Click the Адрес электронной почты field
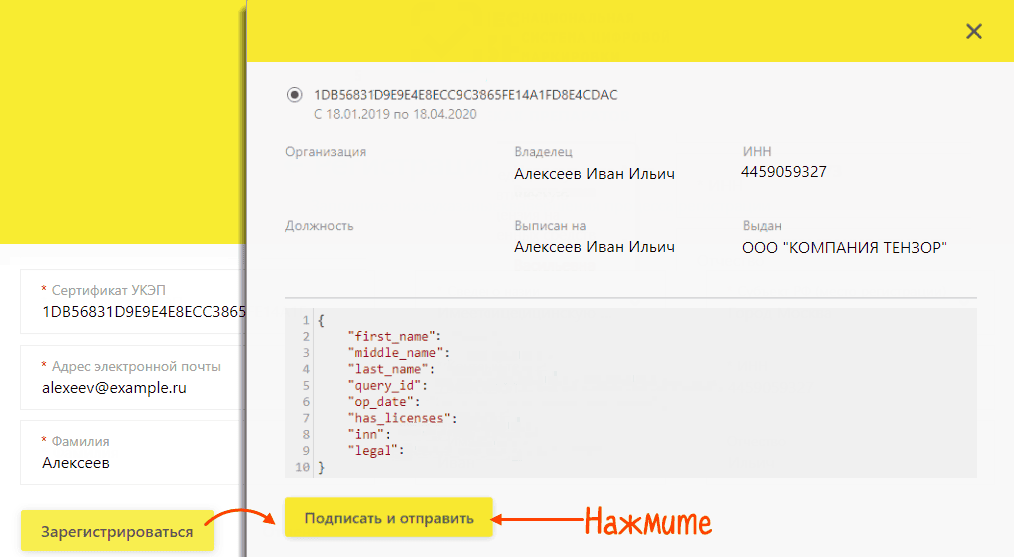The height and width of the screenshot is (557, 1014). coord(130,387)
